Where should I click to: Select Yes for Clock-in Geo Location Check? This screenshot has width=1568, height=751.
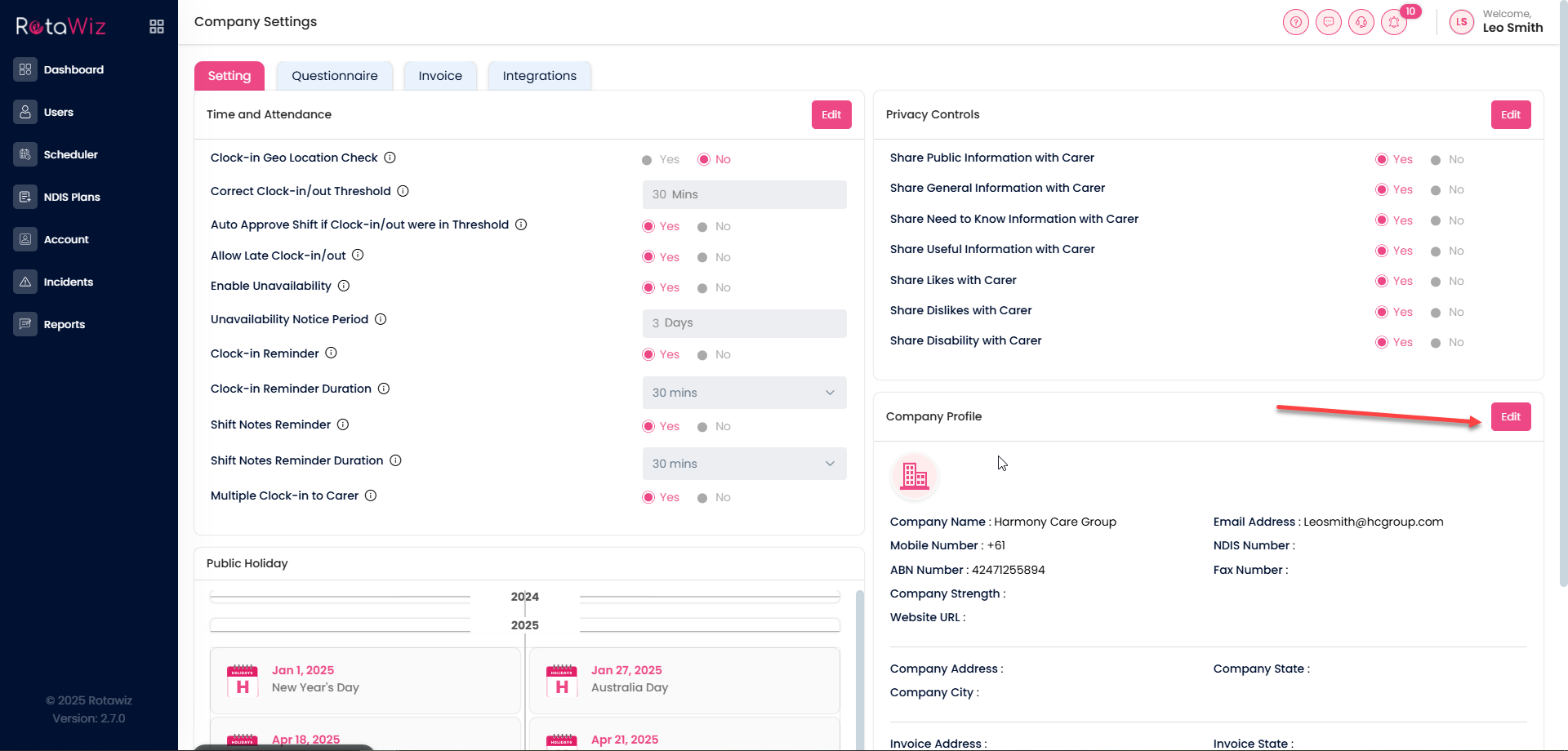(x=647, y=160)
